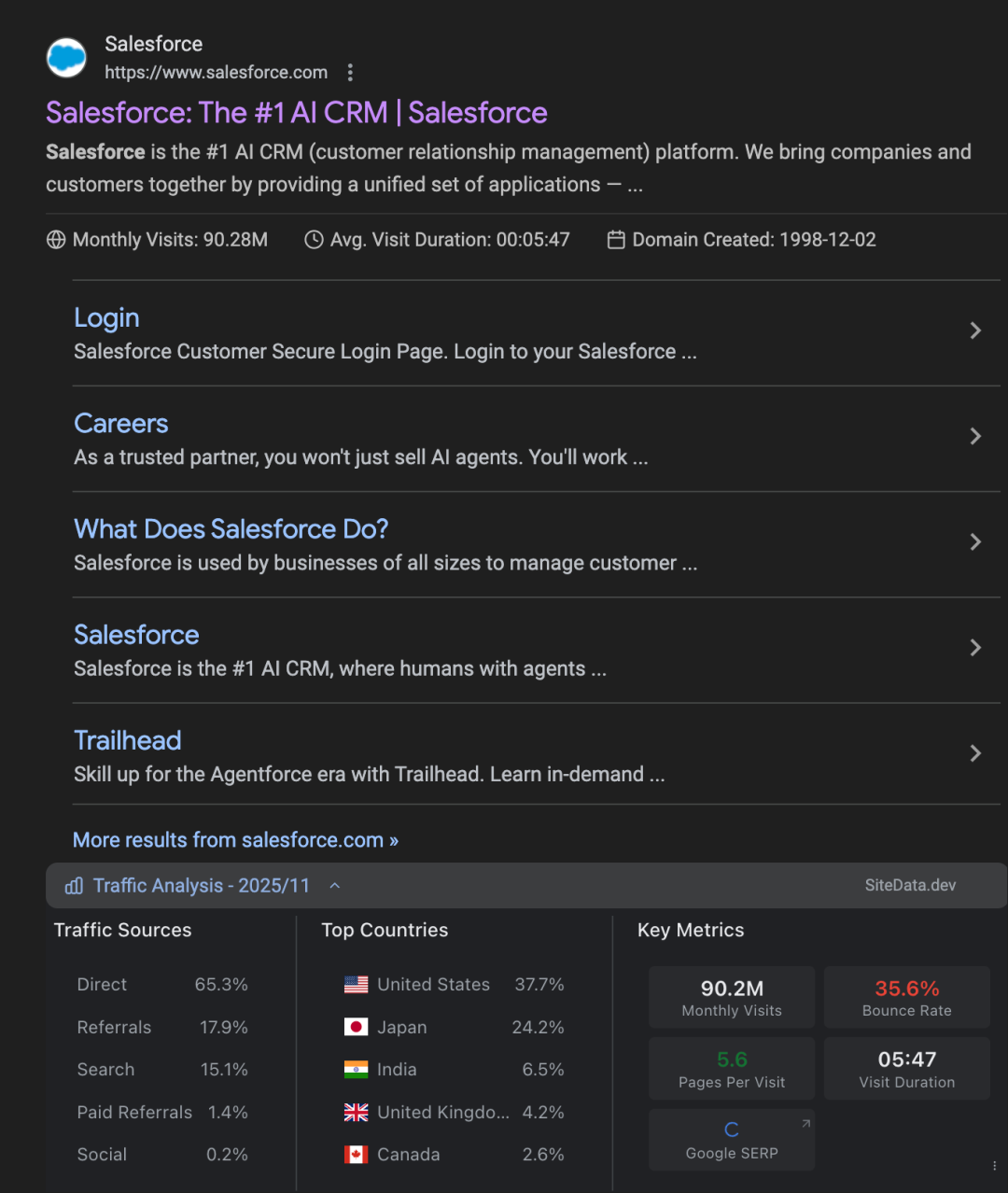Click the bar chart icon in Traffic Analysis header

click(x=74, y=886)
